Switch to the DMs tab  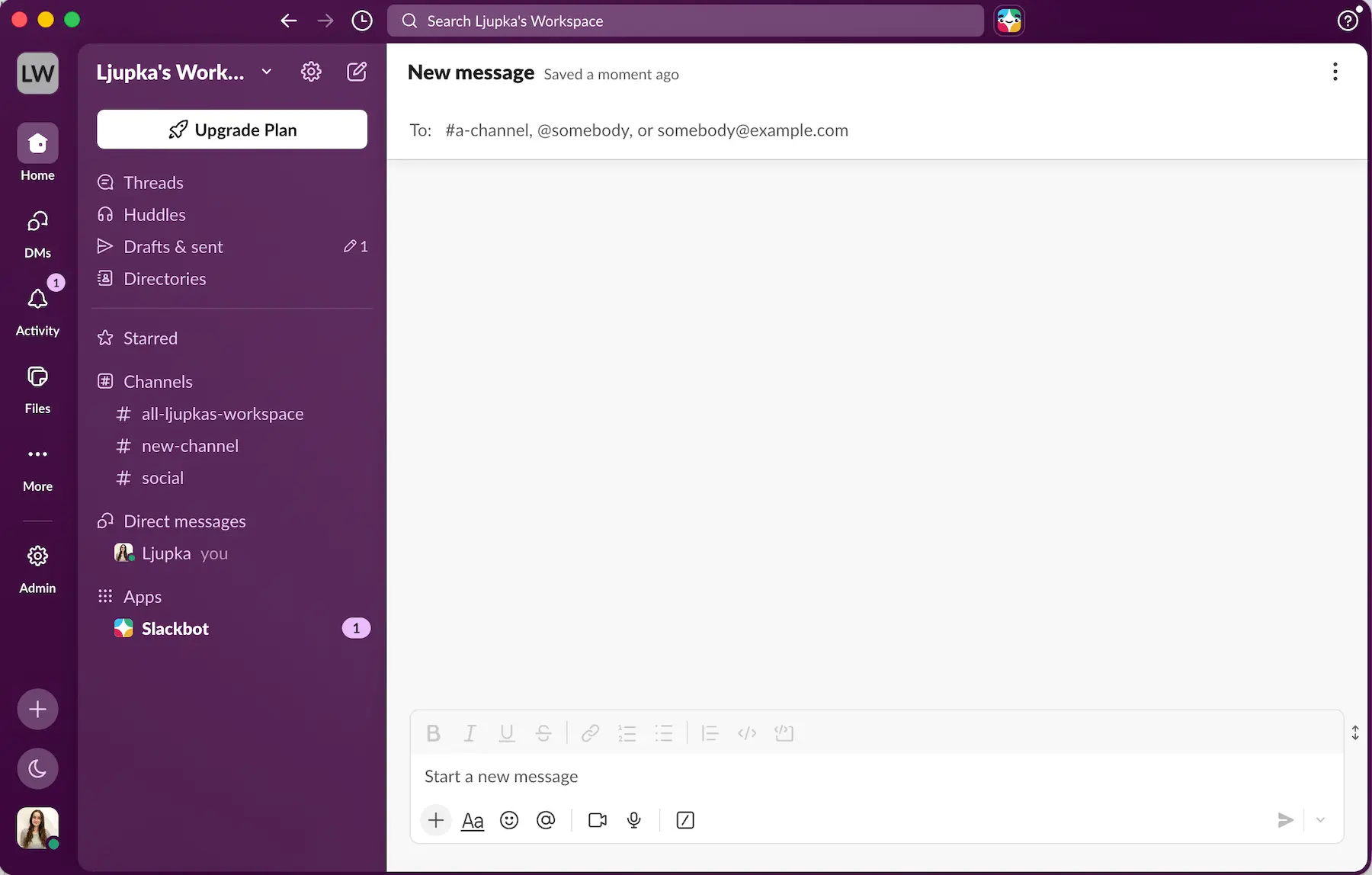pos(37,235)
